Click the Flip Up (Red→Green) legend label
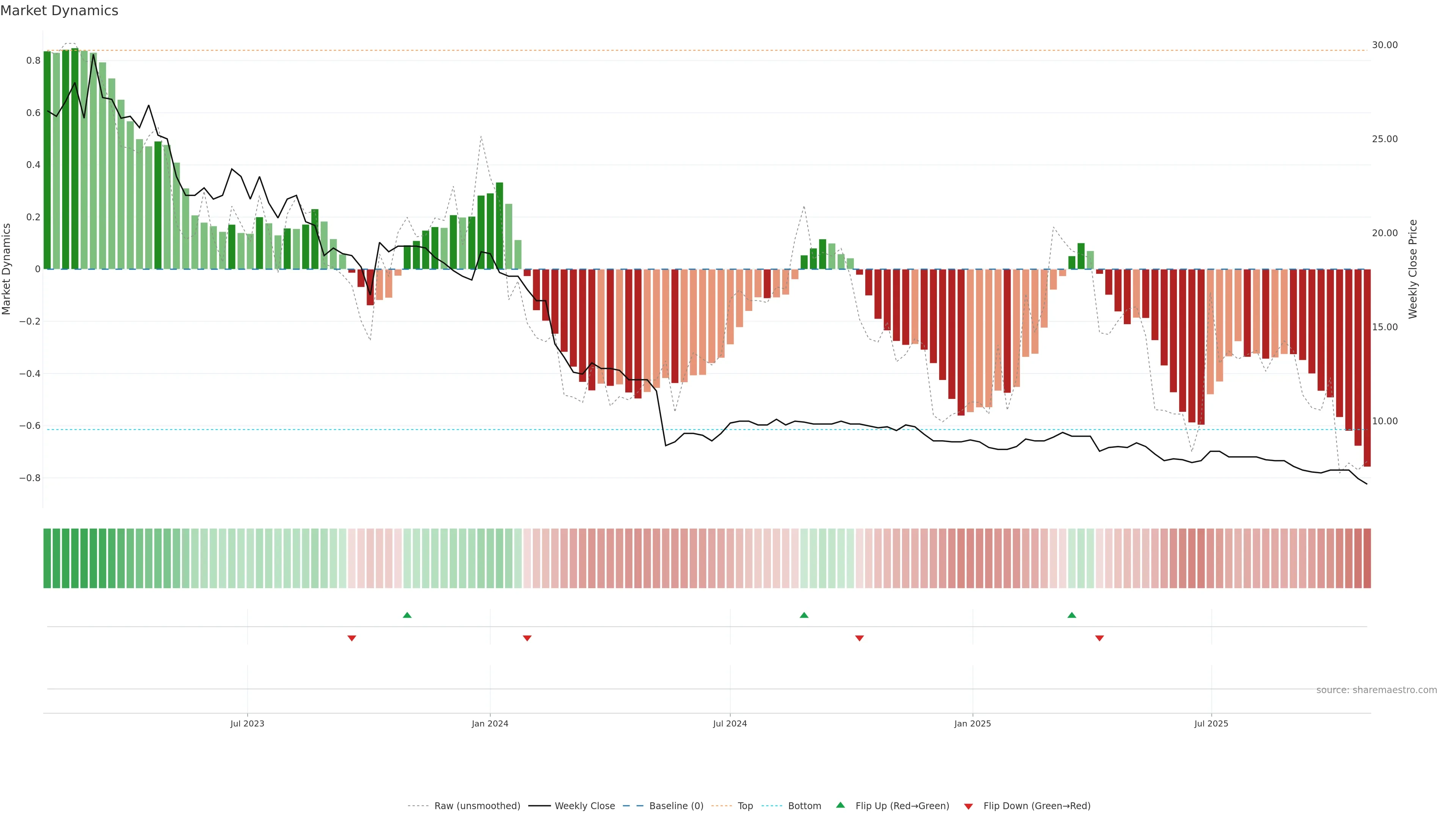The height and width of the screenshot is (819, 1456). pyautogui.click(x=902, y=806)
